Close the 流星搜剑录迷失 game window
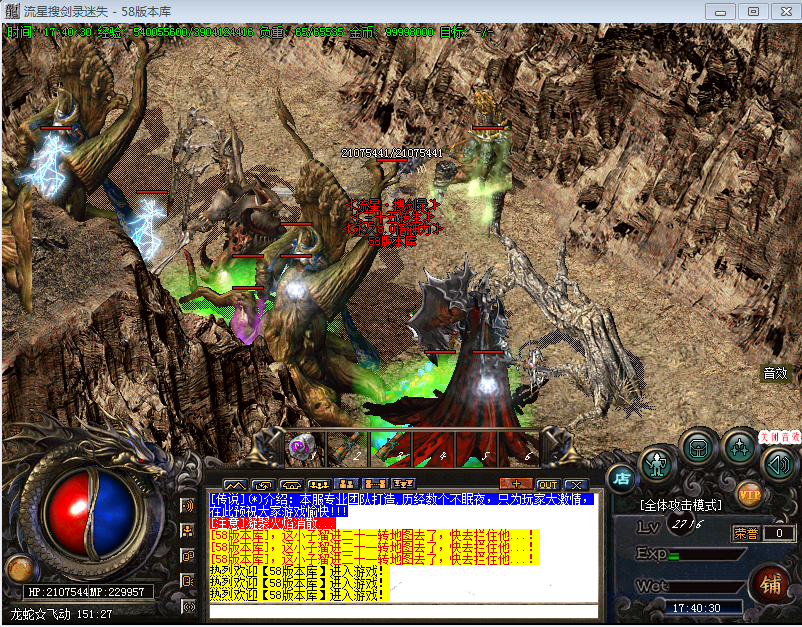Screen dimensions: 802x627 click(x=786, y=11)
